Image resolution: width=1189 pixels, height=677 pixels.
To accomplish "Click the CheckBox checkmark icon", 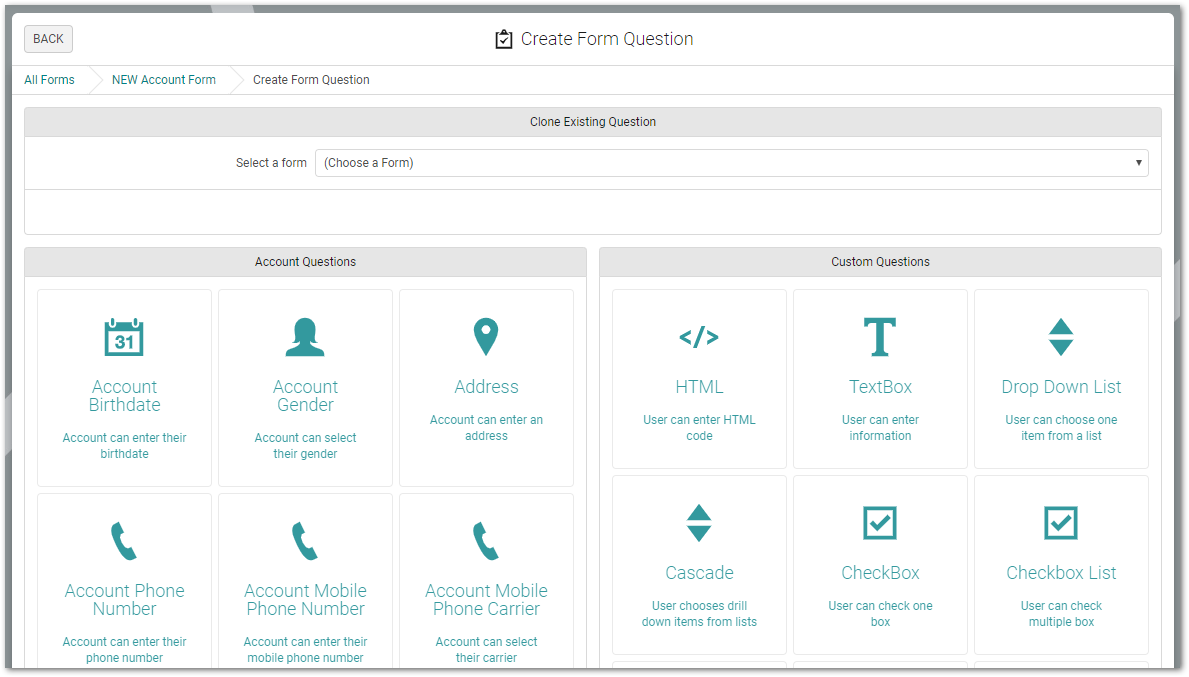I will pos(880,523).
